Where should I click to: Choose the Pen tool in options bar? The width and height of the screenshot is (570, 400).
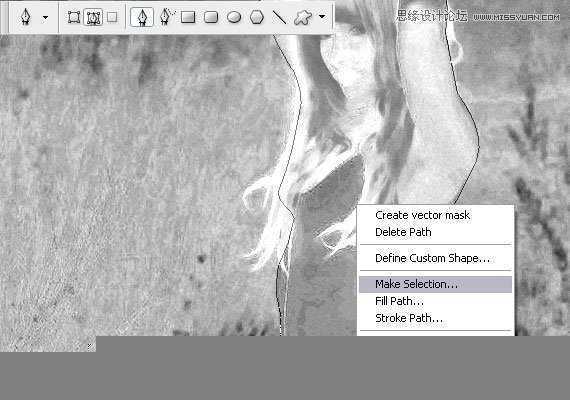141,17
